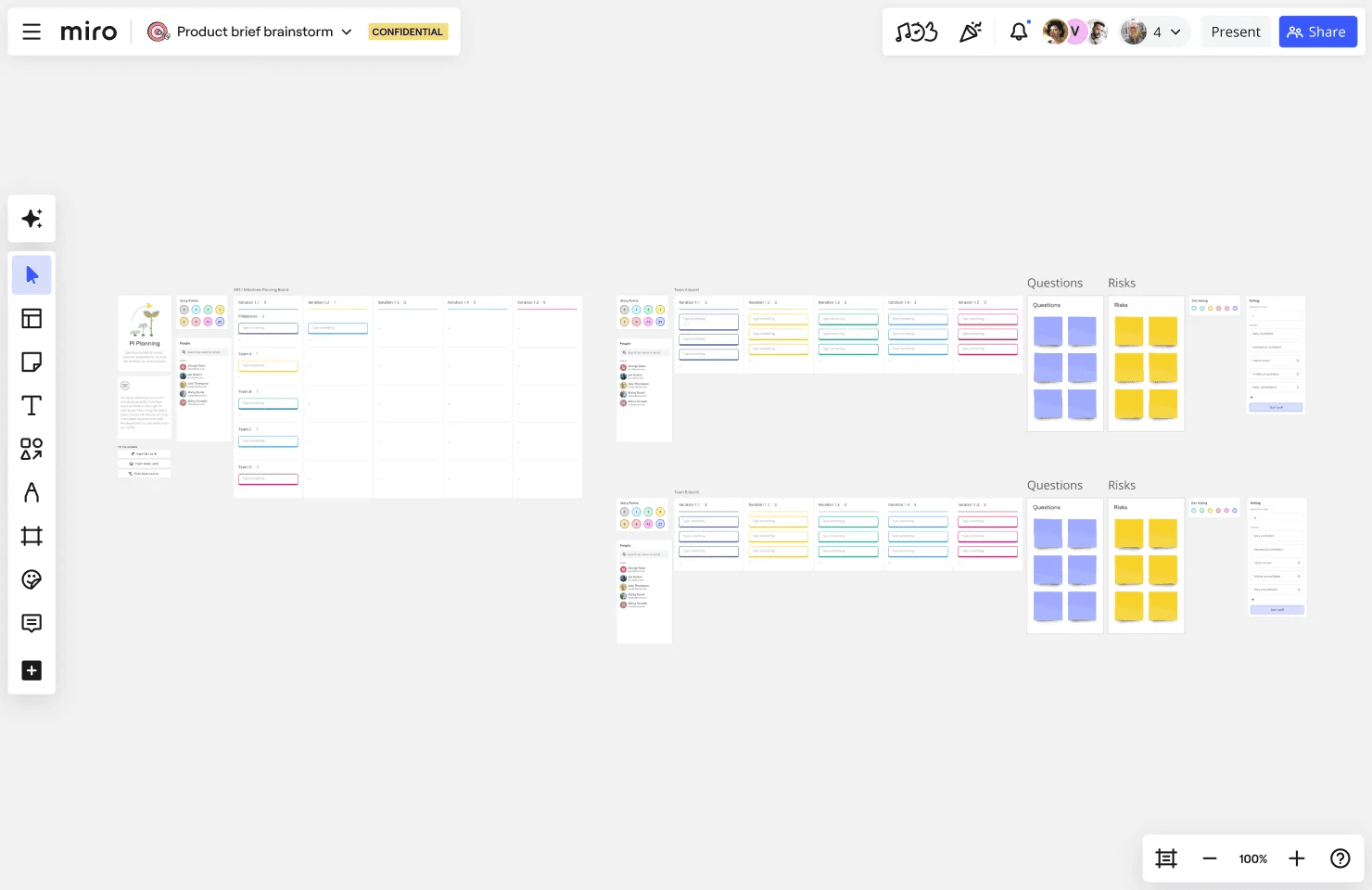1372x890 pixels.
Task: Open the main hamburger menu
Action: (32, 32)
